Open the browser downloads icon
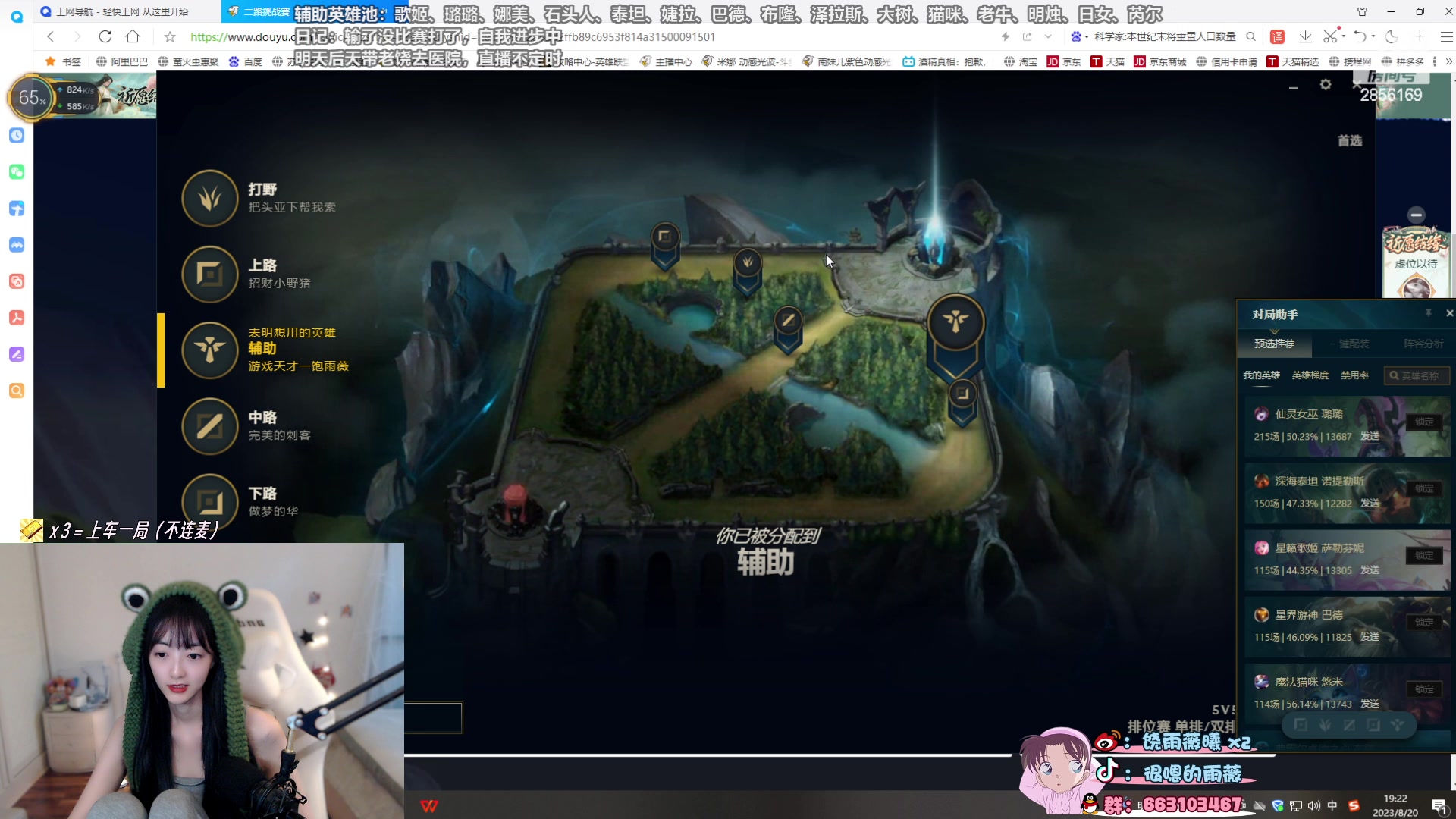Image resolution: width=1456 pixels, height=819 pixels. [x=1305, y=36]
